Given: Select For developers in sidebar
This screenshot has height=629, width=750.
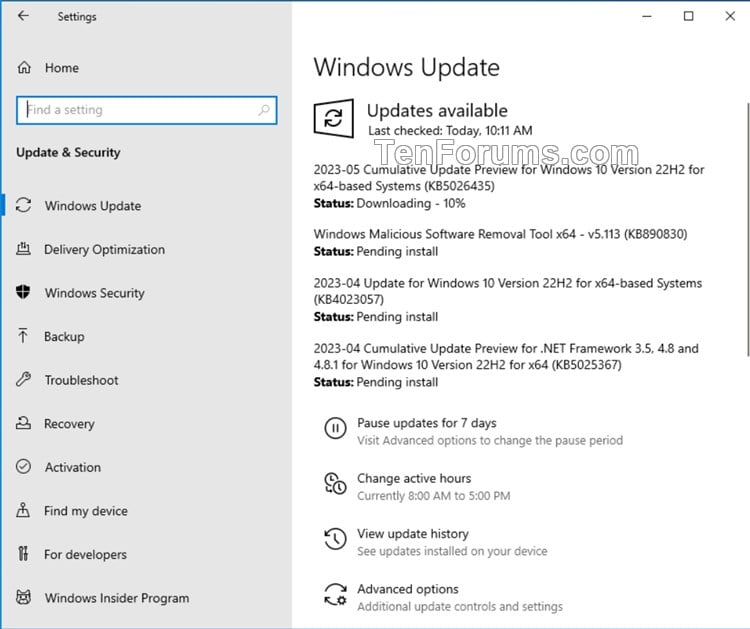Looking at the screenshot, I should [x=85, y=554].
